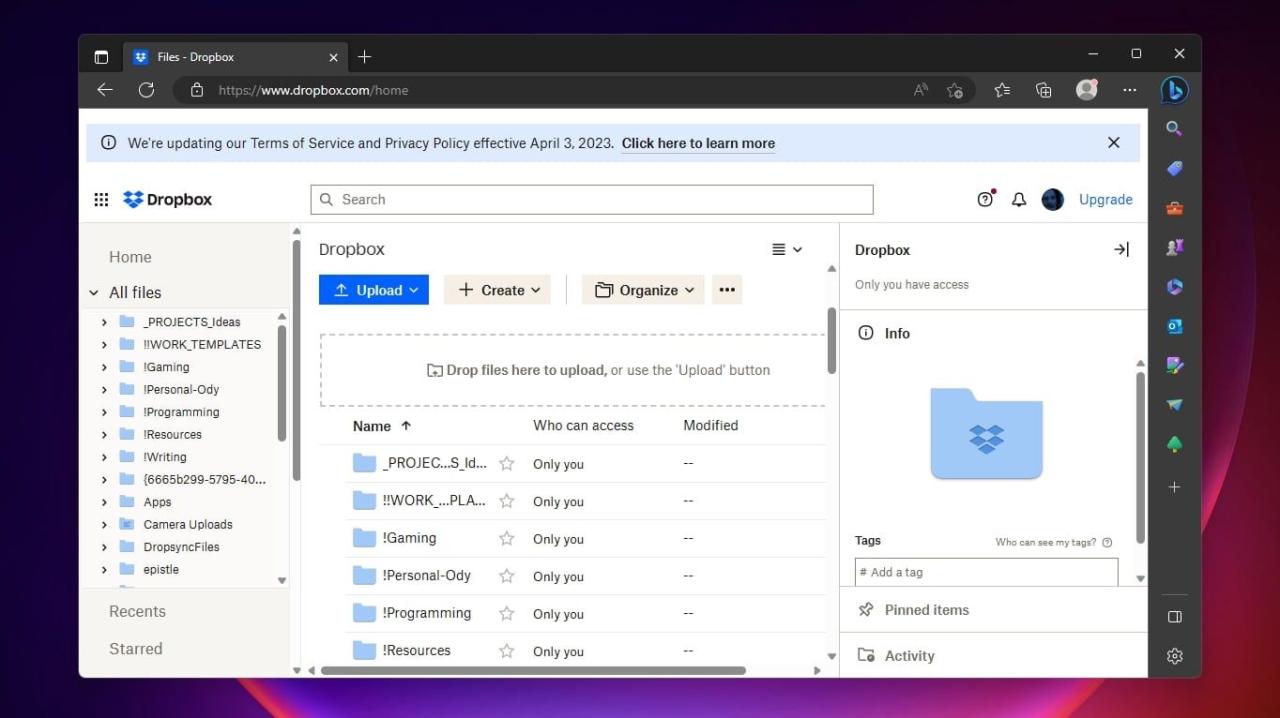
Task: Star the !Resources folder
Action: pos(506,651)
